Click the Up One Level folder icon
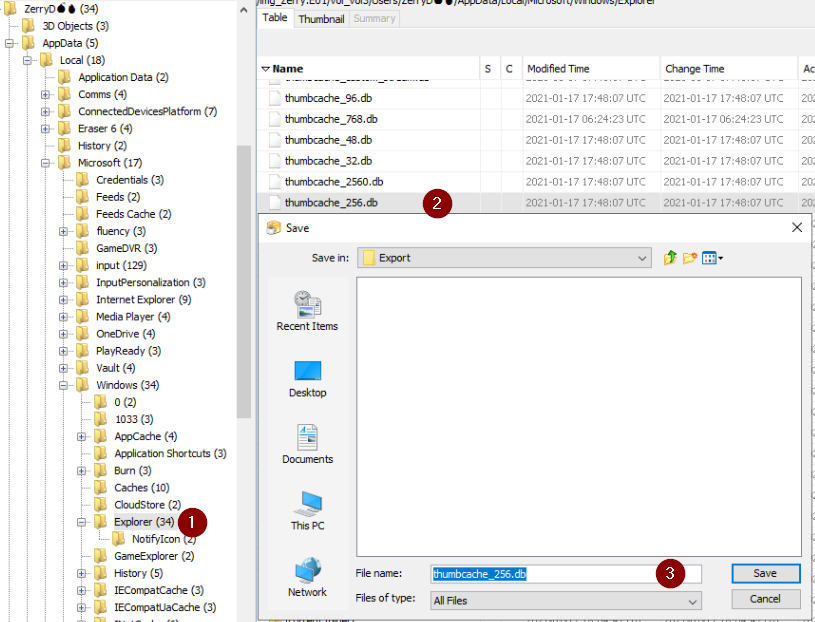The width and height of the screenshot is (815, 622). tap(671, 258)
